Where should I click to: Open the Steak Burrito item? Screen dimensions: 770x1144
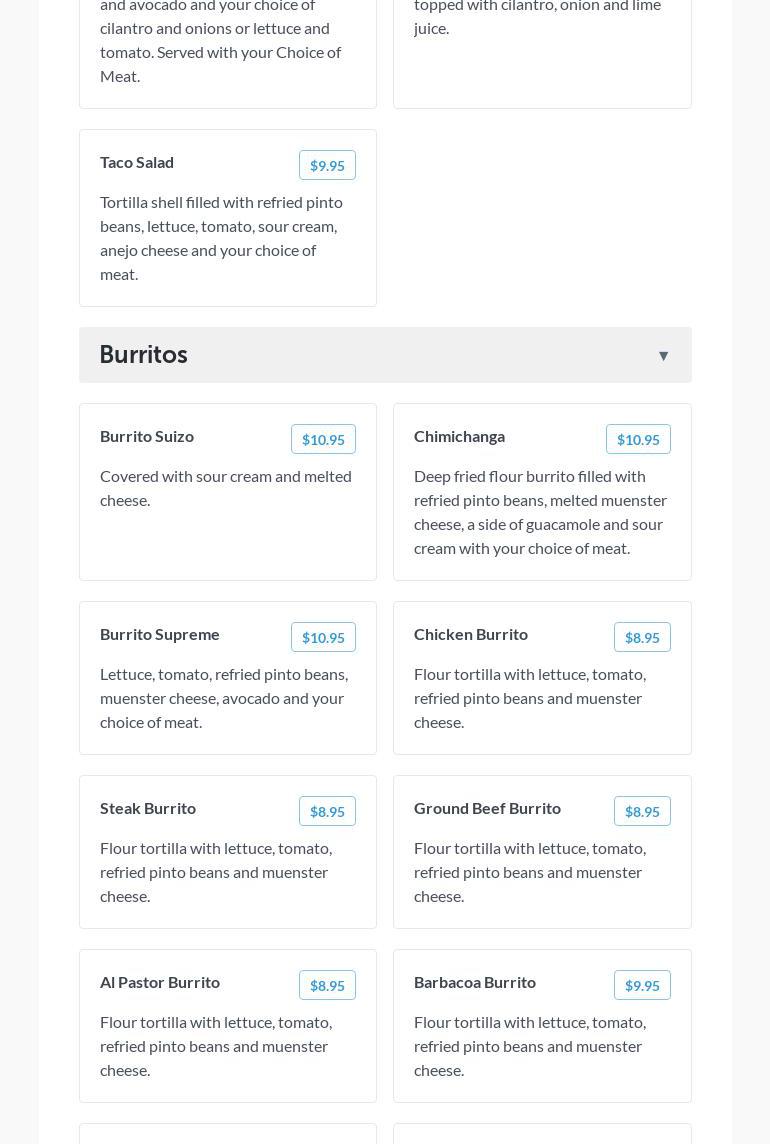(x=148, y=808)
